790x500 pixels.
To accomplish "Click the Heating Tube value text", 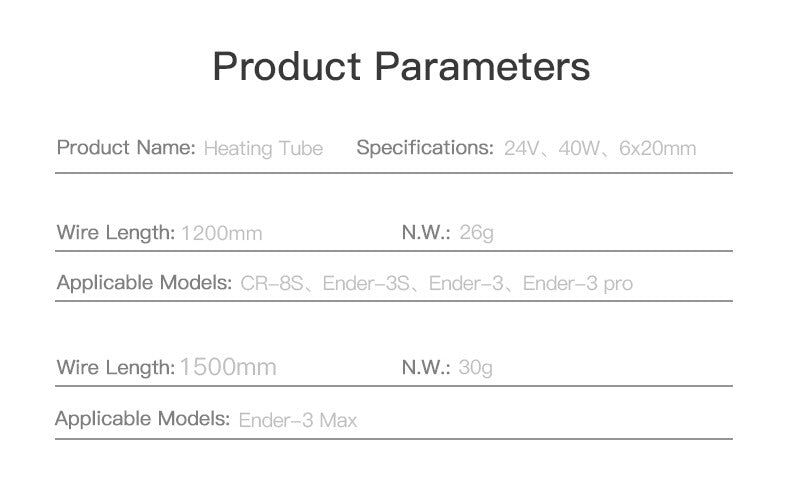I will [263, 149].
